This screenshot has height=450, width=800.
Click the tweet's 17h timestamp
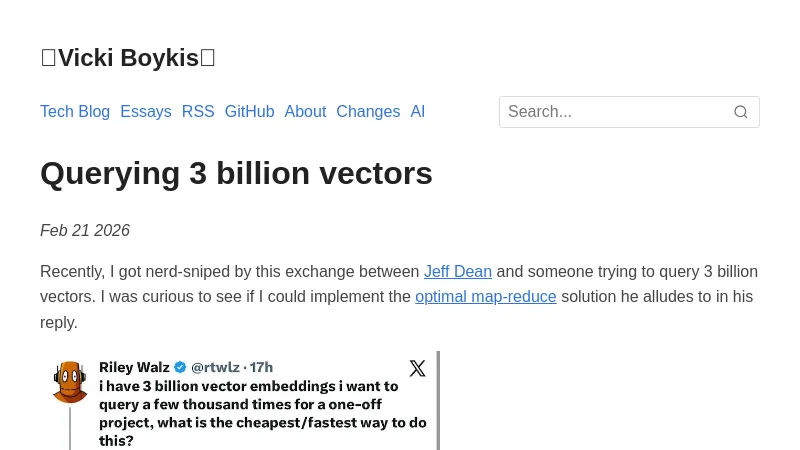click(x=261, y=367)
